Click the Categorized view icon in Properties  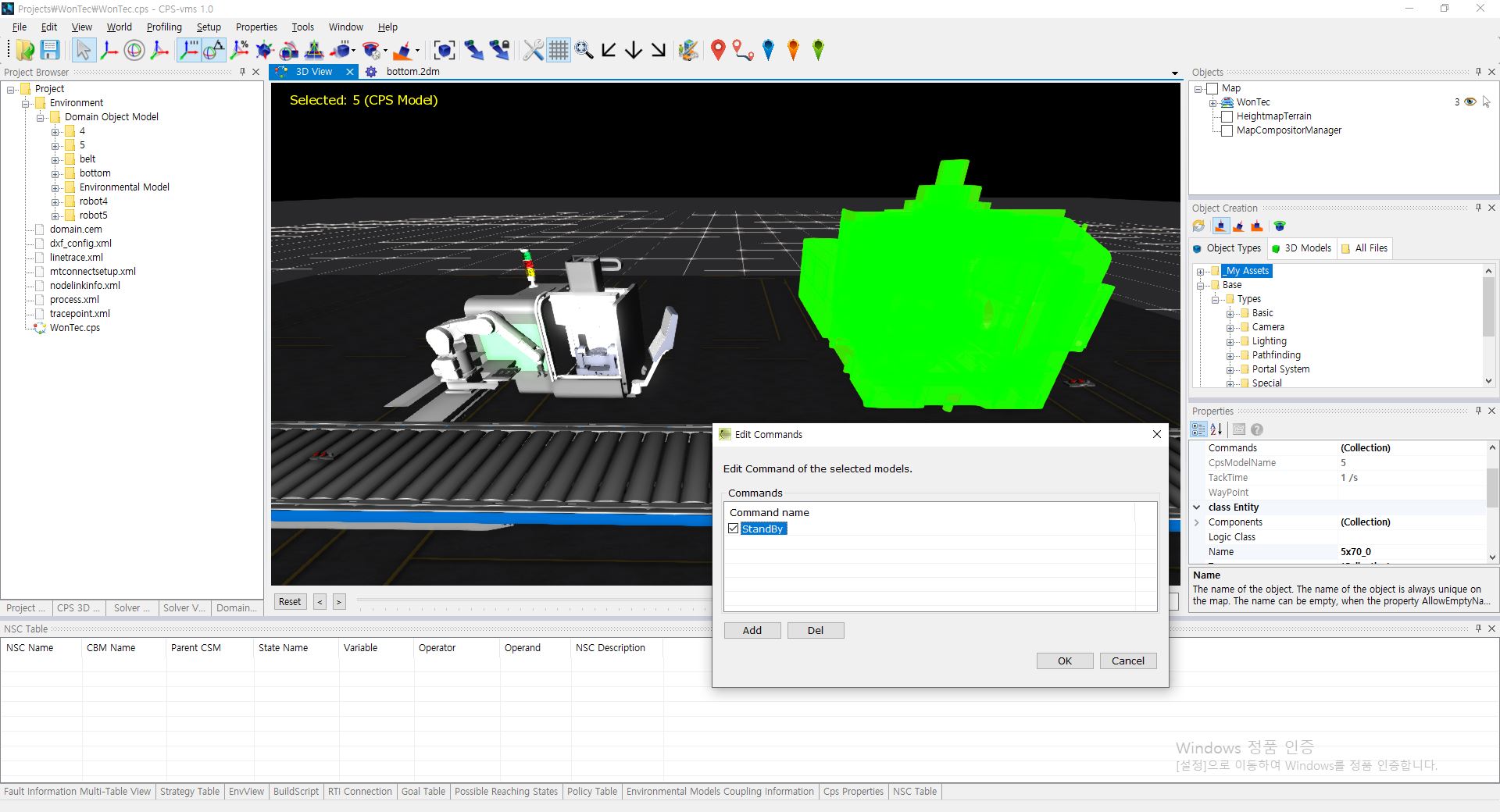point(1198,429)
